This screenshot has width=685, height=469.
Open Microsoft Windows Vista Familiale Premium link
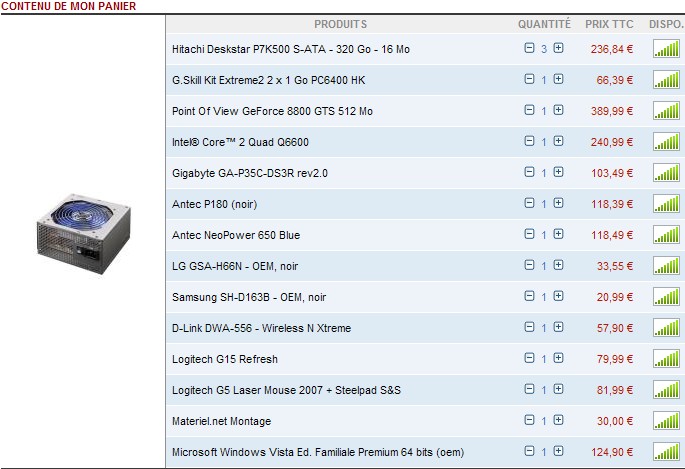(x=318, y=452)
